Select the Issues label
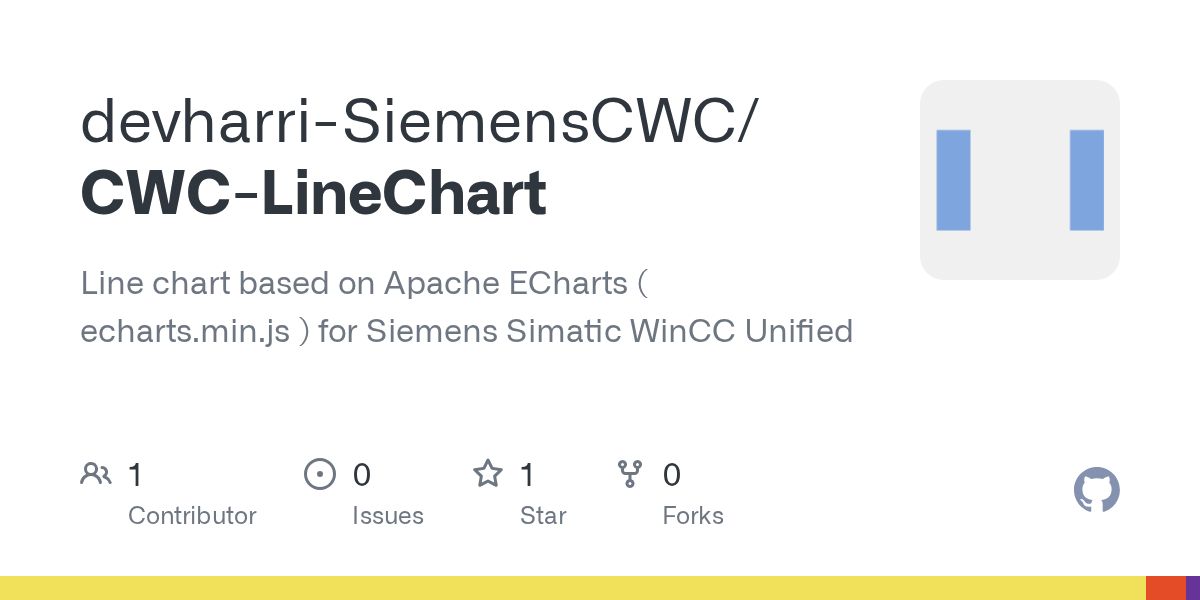Viewport: 1200px width, 600px height. (x=388, y=516)
